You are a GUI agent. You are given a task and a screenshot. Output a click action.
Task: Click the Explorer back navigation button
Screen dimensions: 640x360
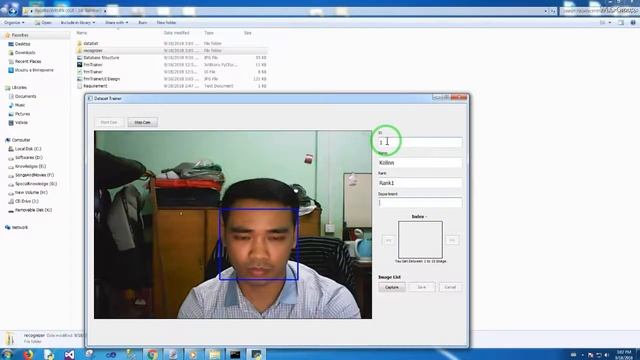click(6, 10)
